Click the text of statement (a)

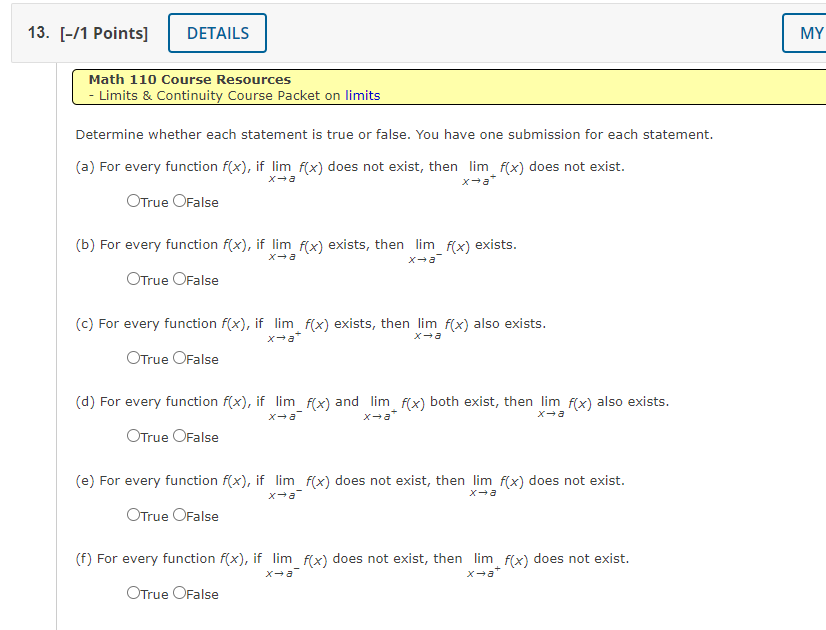click(x=350, y=171)
